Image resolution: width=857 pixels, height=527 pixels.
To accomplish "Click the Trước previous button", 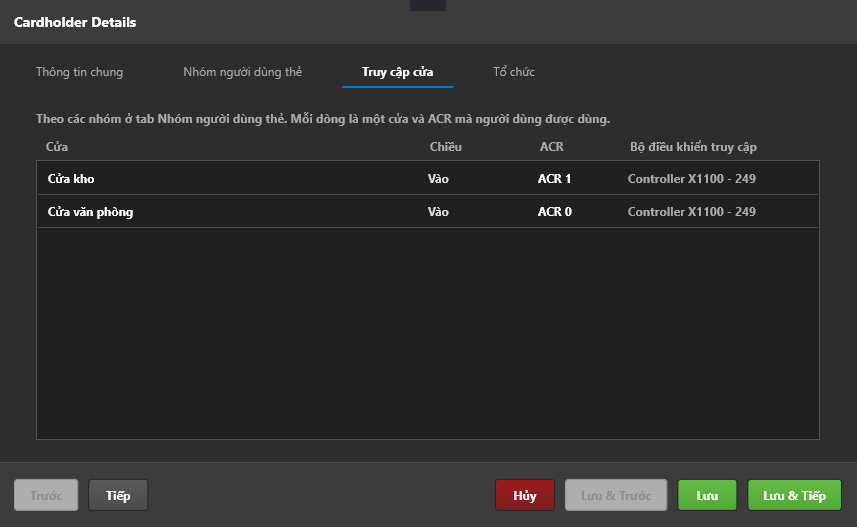I will [46, 495].
